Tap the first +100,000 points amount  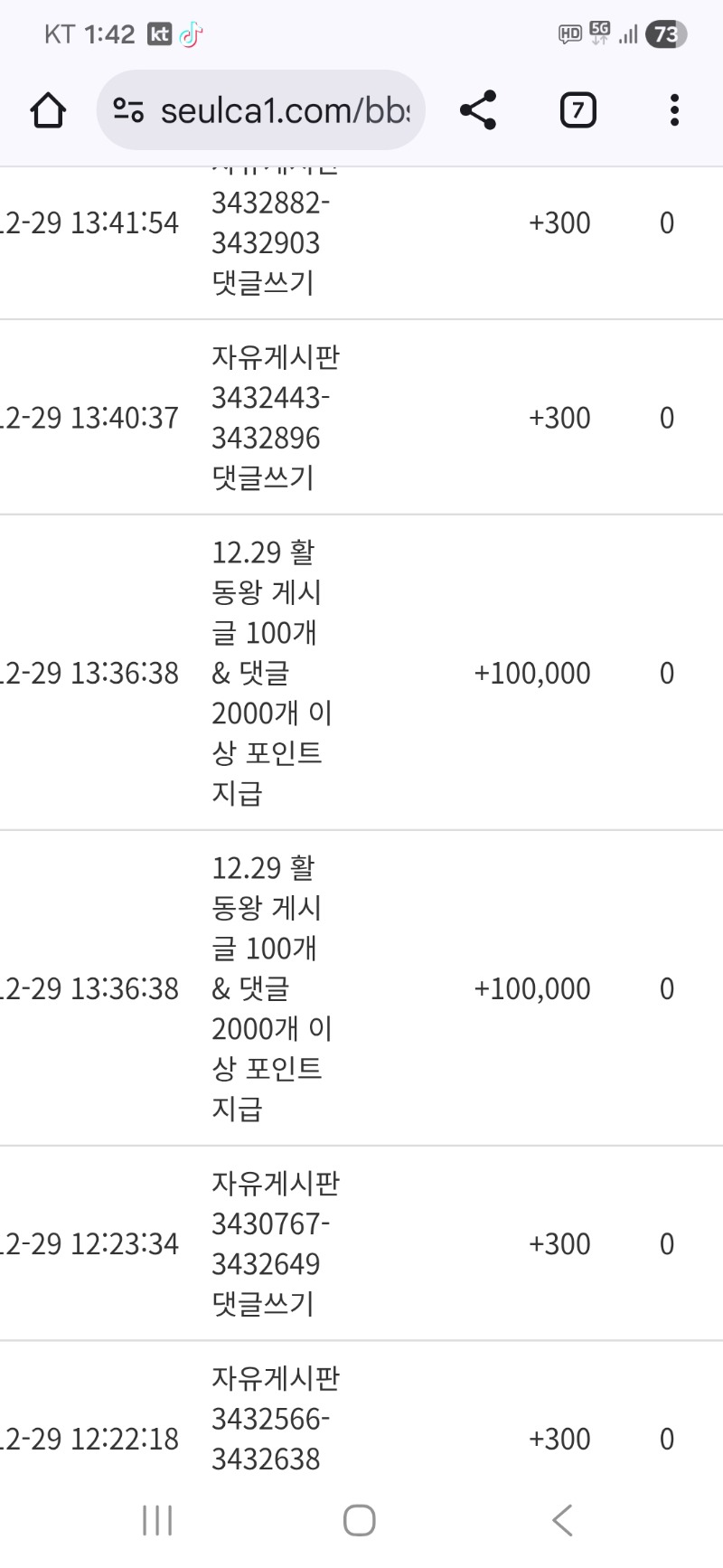click(x=532, y=674)
